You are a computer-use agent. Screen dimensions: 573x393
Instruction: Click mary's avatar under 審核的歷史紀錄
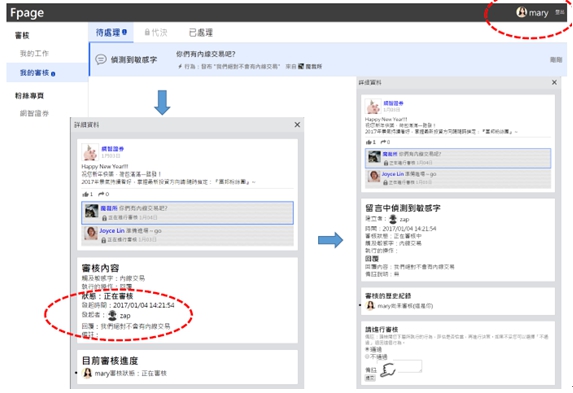coord(370,306)
